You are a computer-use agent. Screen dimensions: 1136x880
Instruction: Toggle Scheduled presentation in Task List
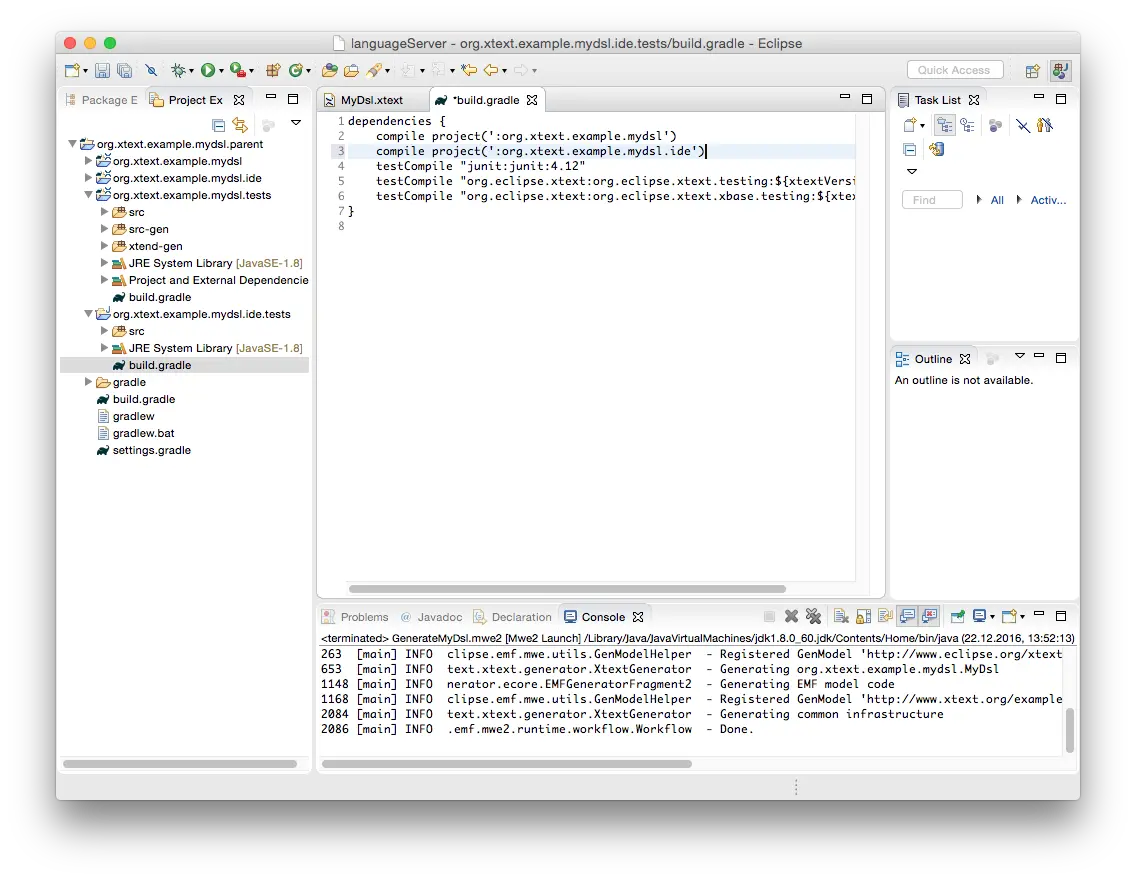pos(967,125)
